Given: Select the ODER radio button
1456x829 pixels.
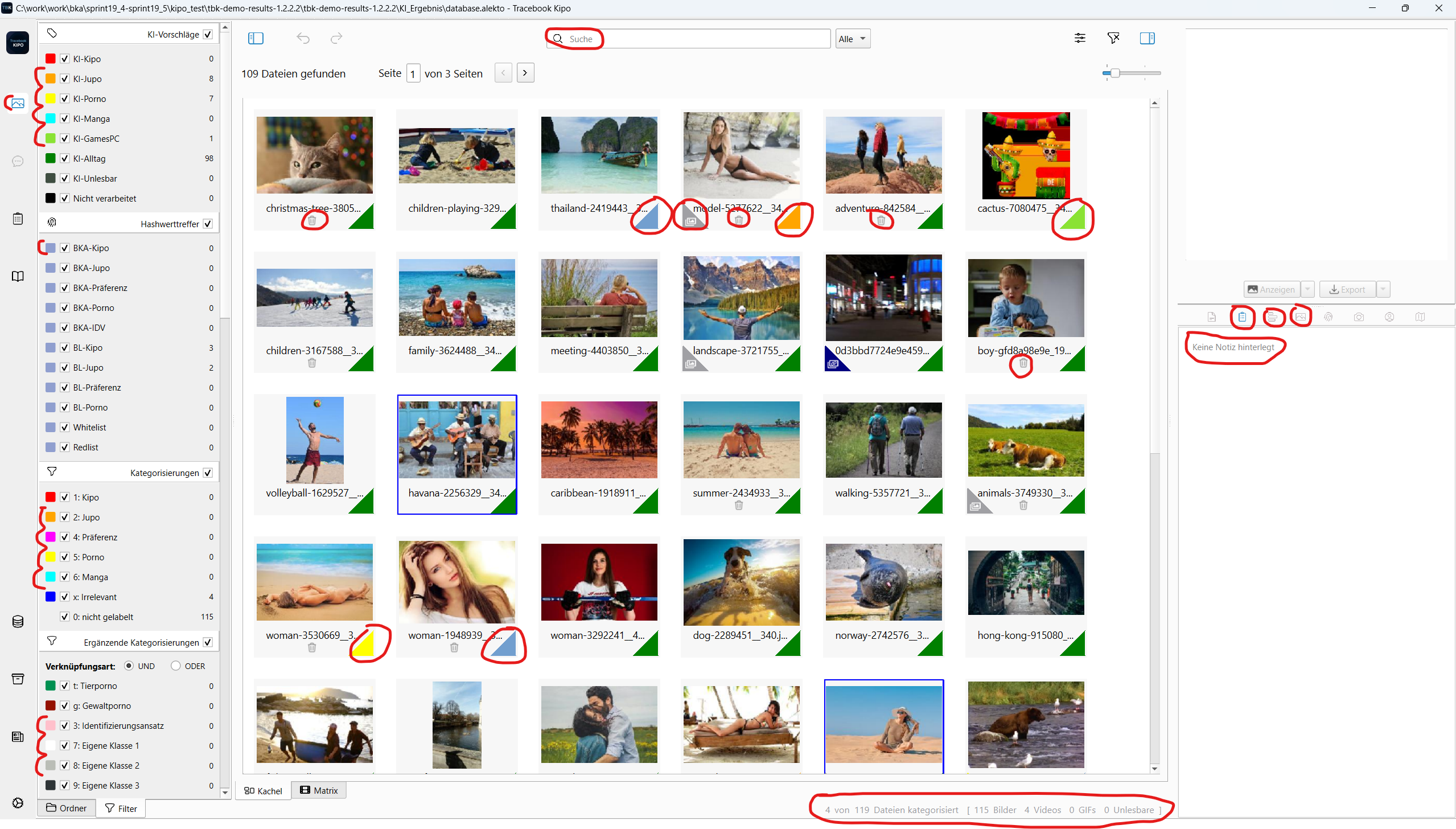Looking at the screenshot, I should point(175,666).
